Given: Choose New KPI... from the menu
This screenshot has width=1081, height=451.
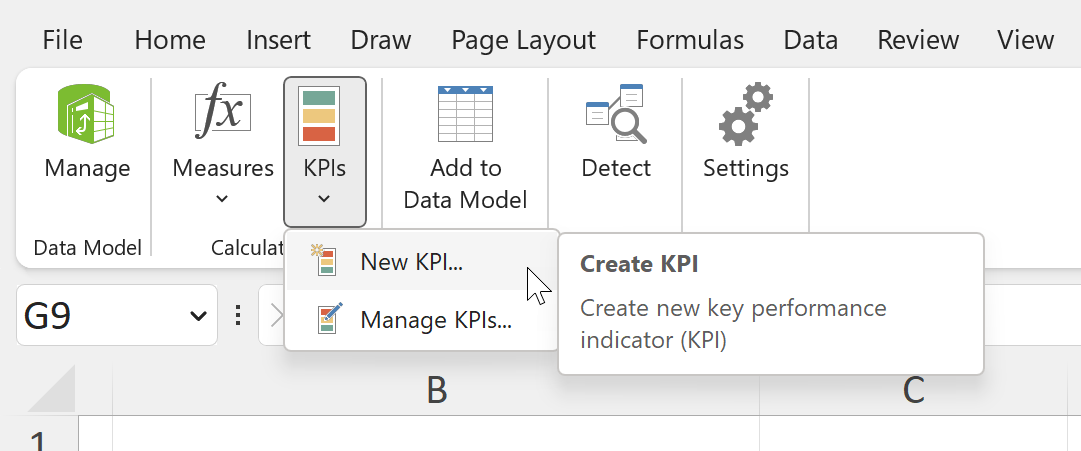Looking at the screenshot, I should pos(412,262).
